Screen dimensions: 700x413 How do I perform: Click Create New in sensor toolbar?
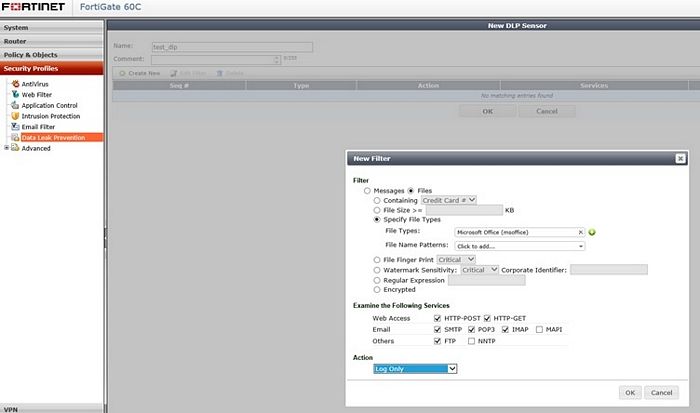[140, 73]
